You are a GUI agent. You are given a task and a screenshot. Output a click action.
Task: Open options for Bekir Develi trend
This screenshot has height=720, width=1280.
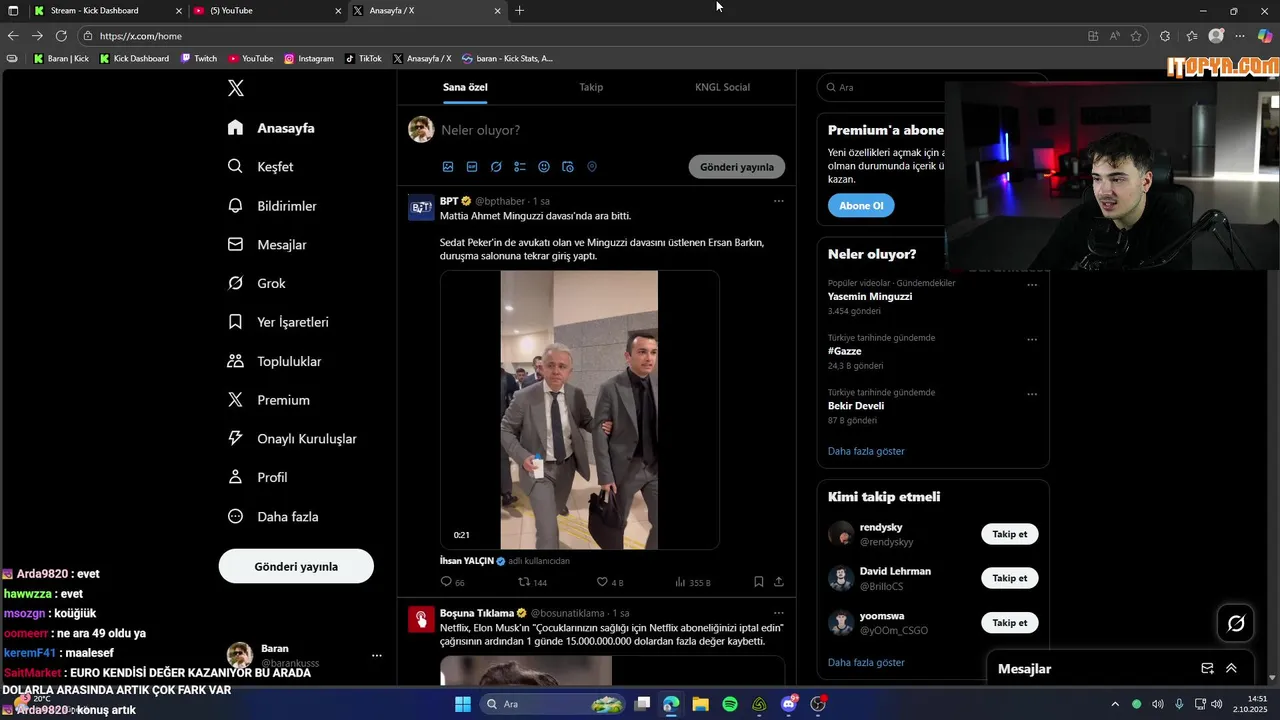pyautogui.click(x=1032, y=395)
